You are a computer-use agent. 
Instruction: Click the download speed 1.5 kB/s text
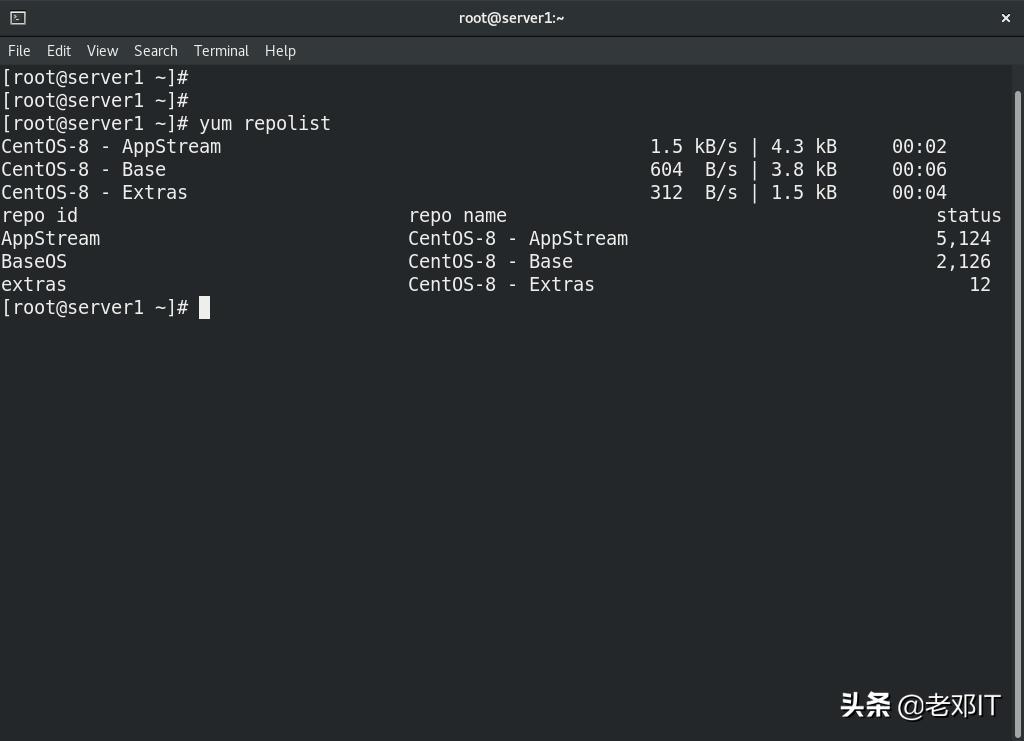coord(693,146)
